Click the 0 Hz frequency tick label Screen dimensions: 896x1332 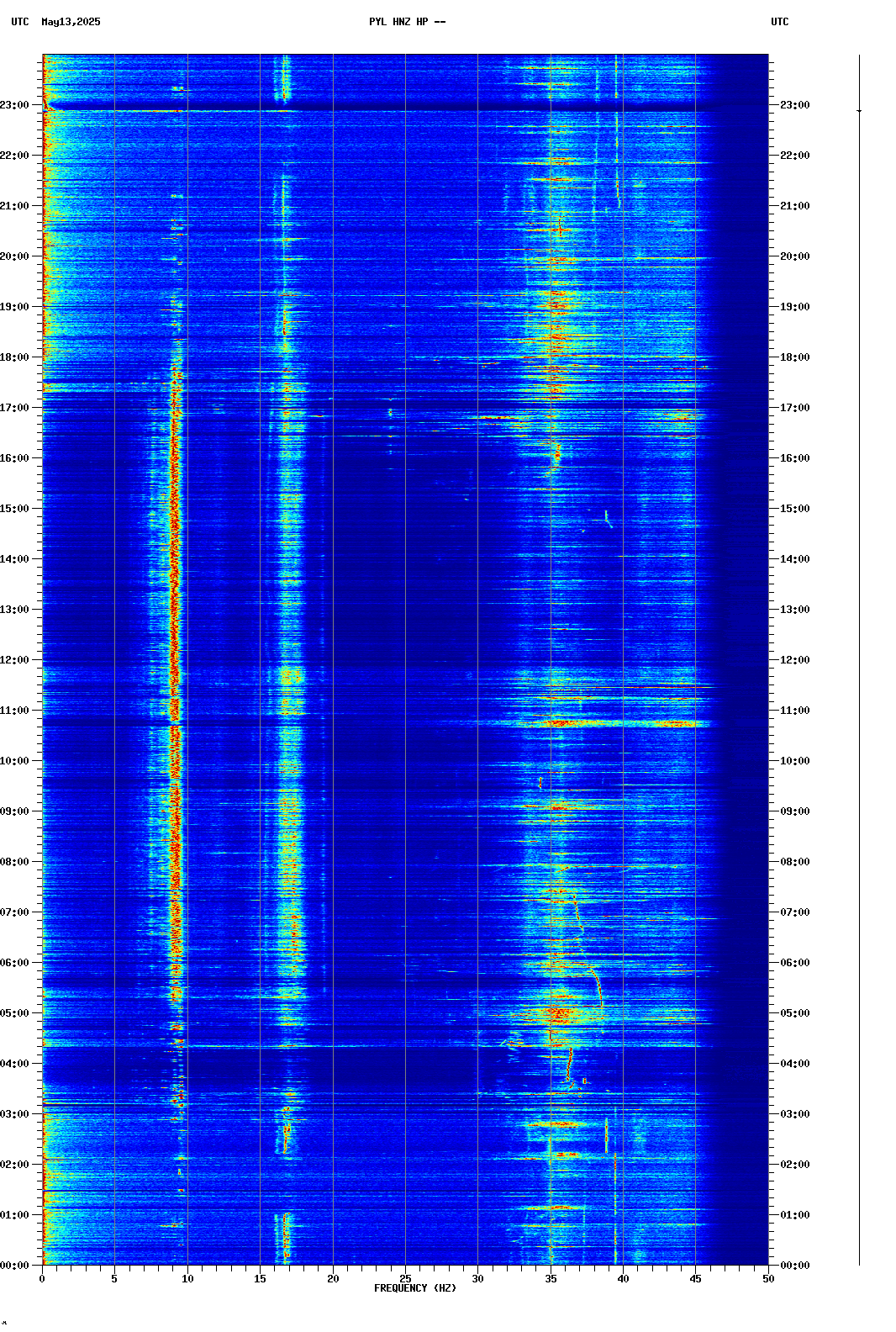(x=42, y=1279)
